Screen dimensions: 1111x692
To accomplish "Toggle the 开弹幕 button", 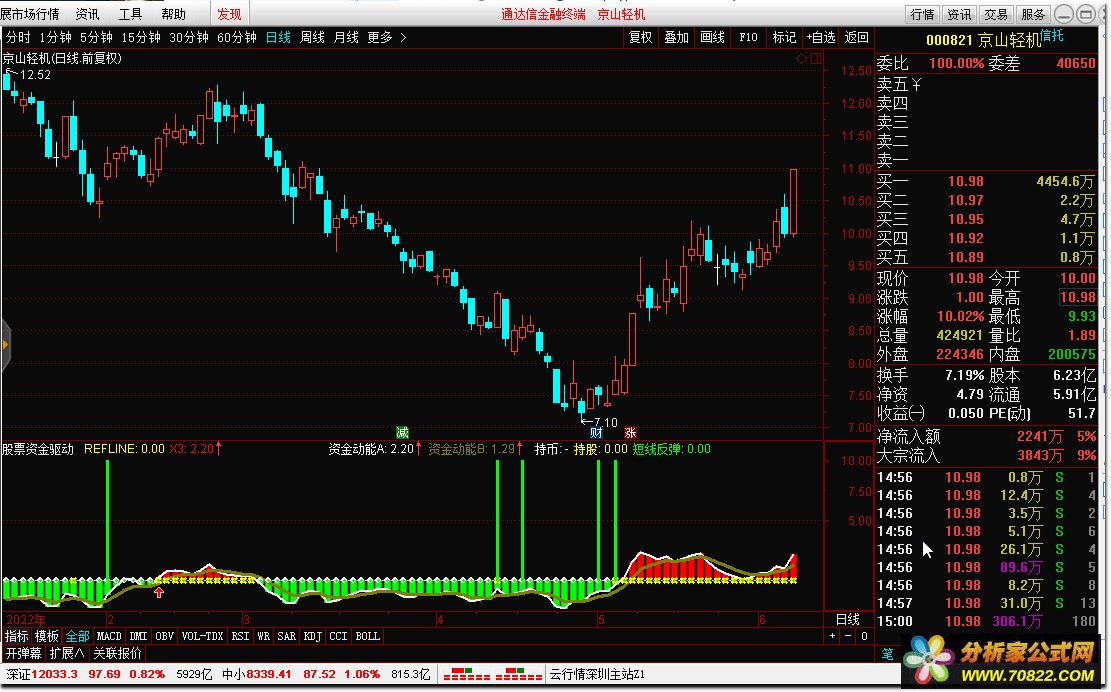I will (23, 653).
